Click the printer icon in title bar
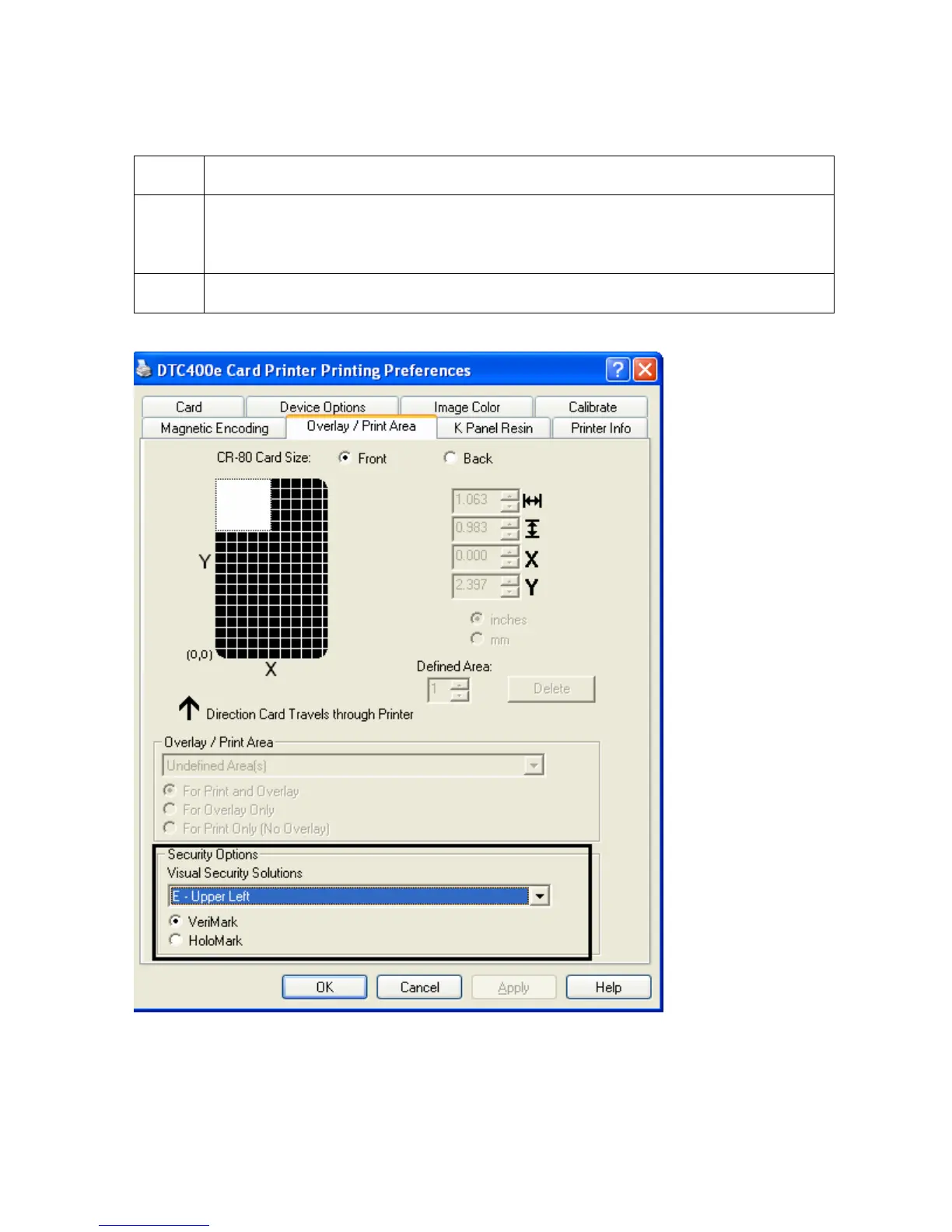Viewport: 952px width, 1232px height. point(144,369)
